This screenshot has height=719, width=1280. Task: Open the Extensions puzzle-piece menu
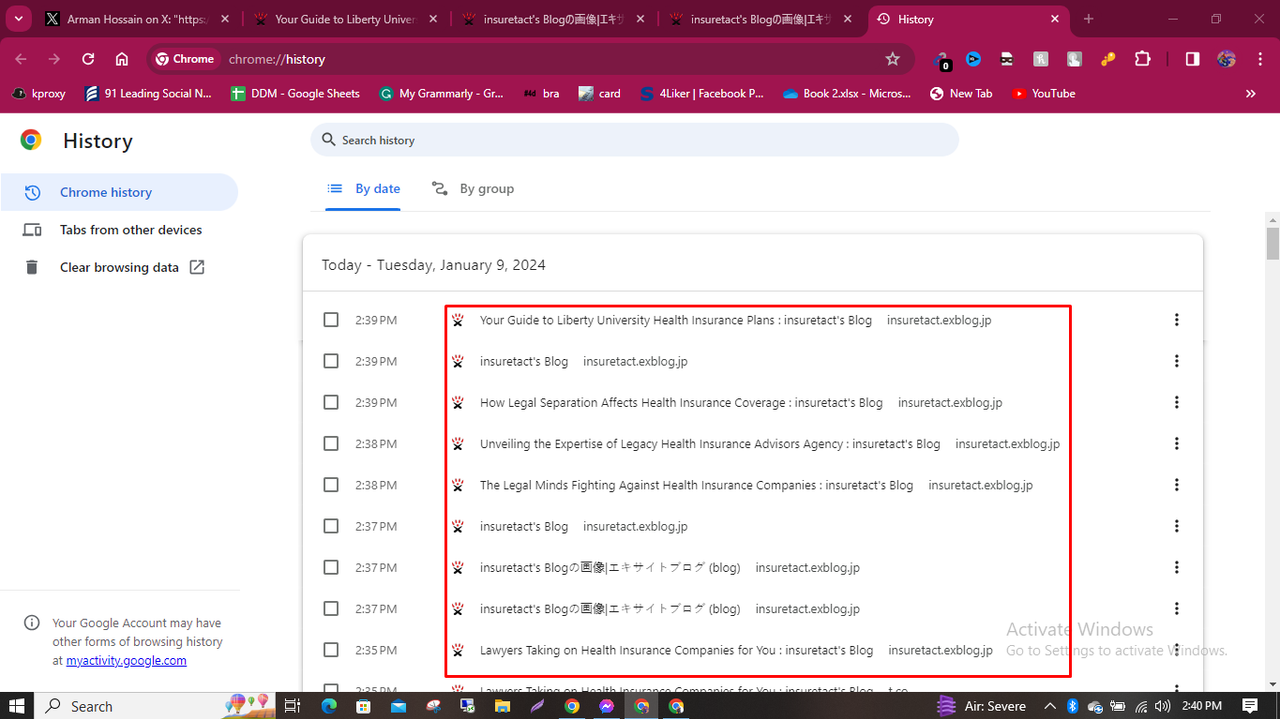coord(1142,59)
